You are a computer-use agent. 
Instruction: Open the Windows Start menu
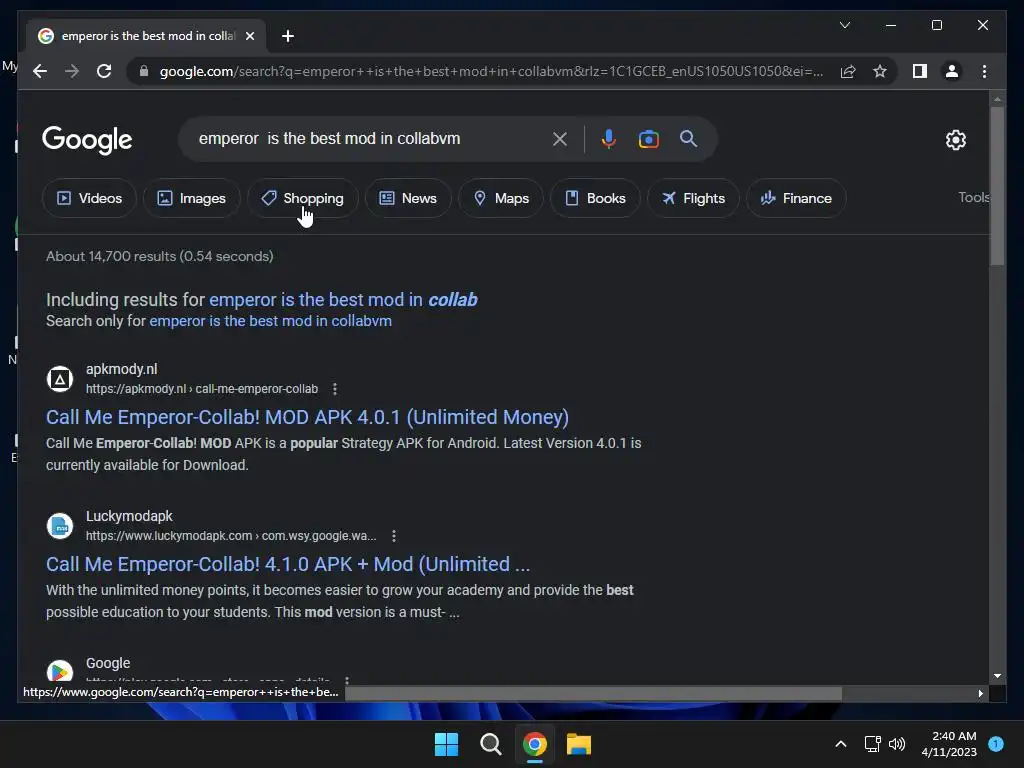click(x=447, y=744)
